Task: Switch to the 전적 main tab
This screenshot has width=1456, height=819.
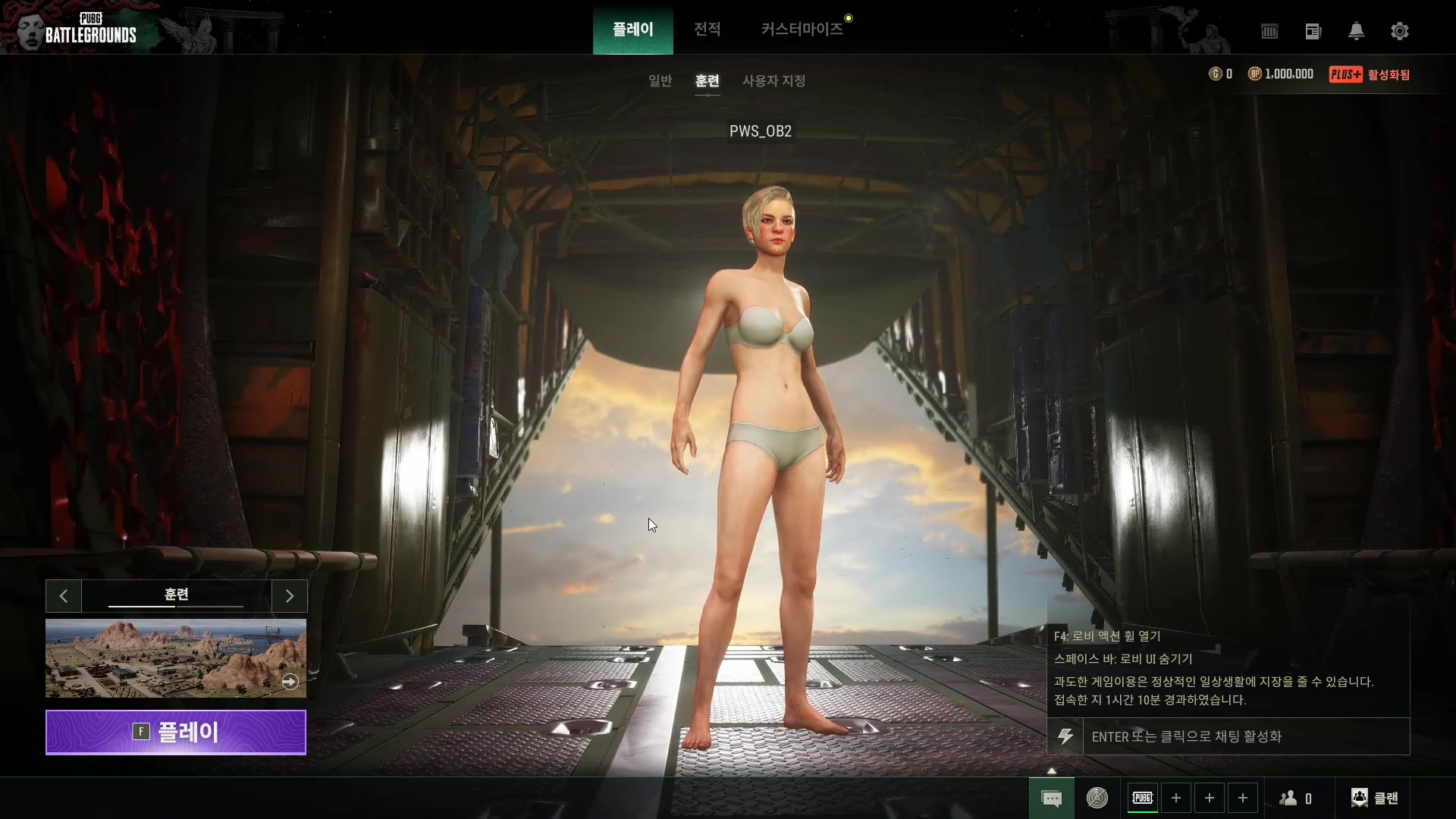Action: (707, 29)
